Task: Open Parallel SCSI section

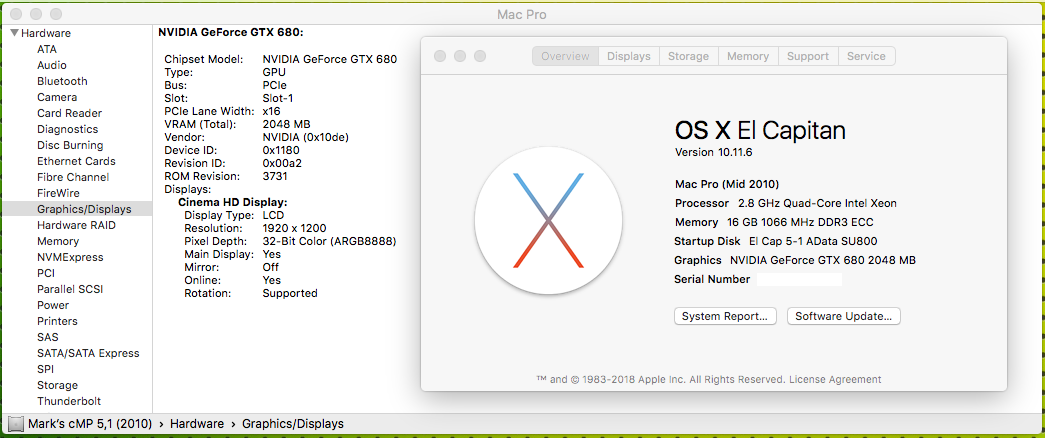Action: [x=70, y=289]
